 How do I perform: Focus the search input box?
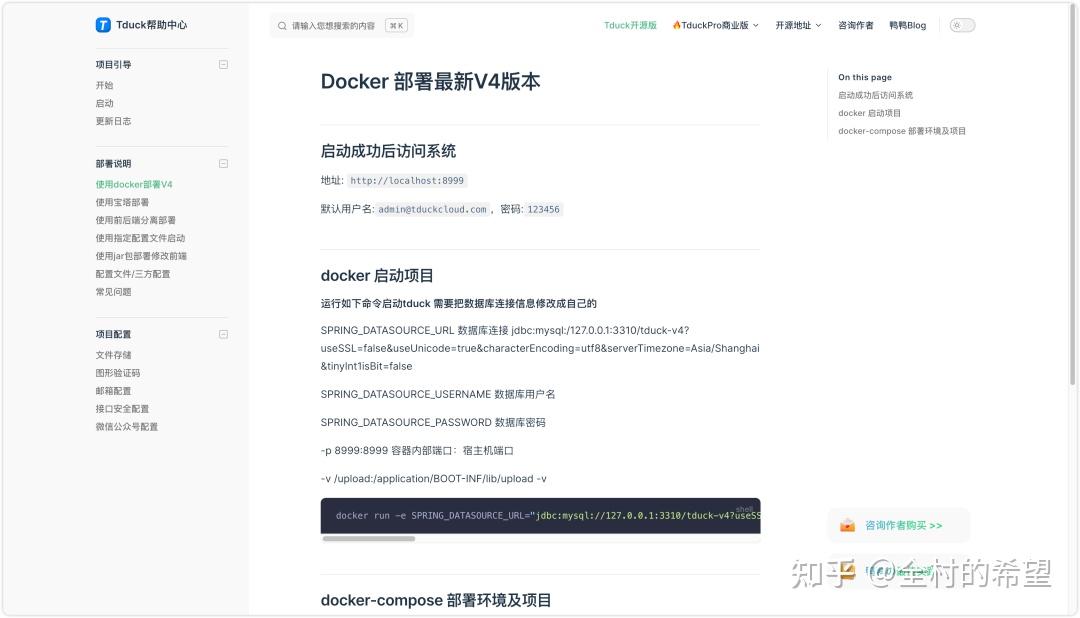[x=341, y=25]
